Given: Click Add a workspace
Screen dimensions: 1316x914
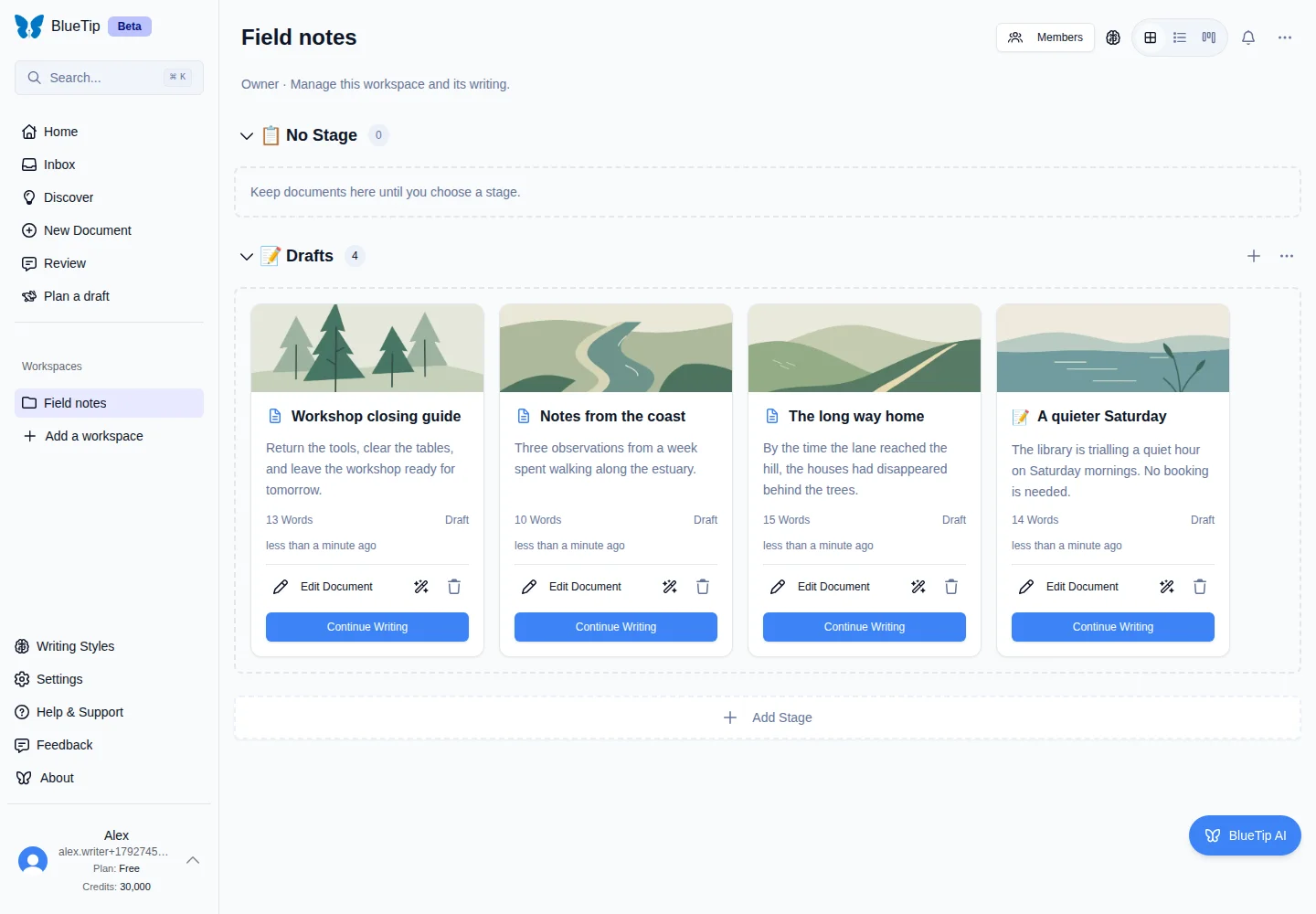Looking at the screenshot, I should (x=109, y=436).
